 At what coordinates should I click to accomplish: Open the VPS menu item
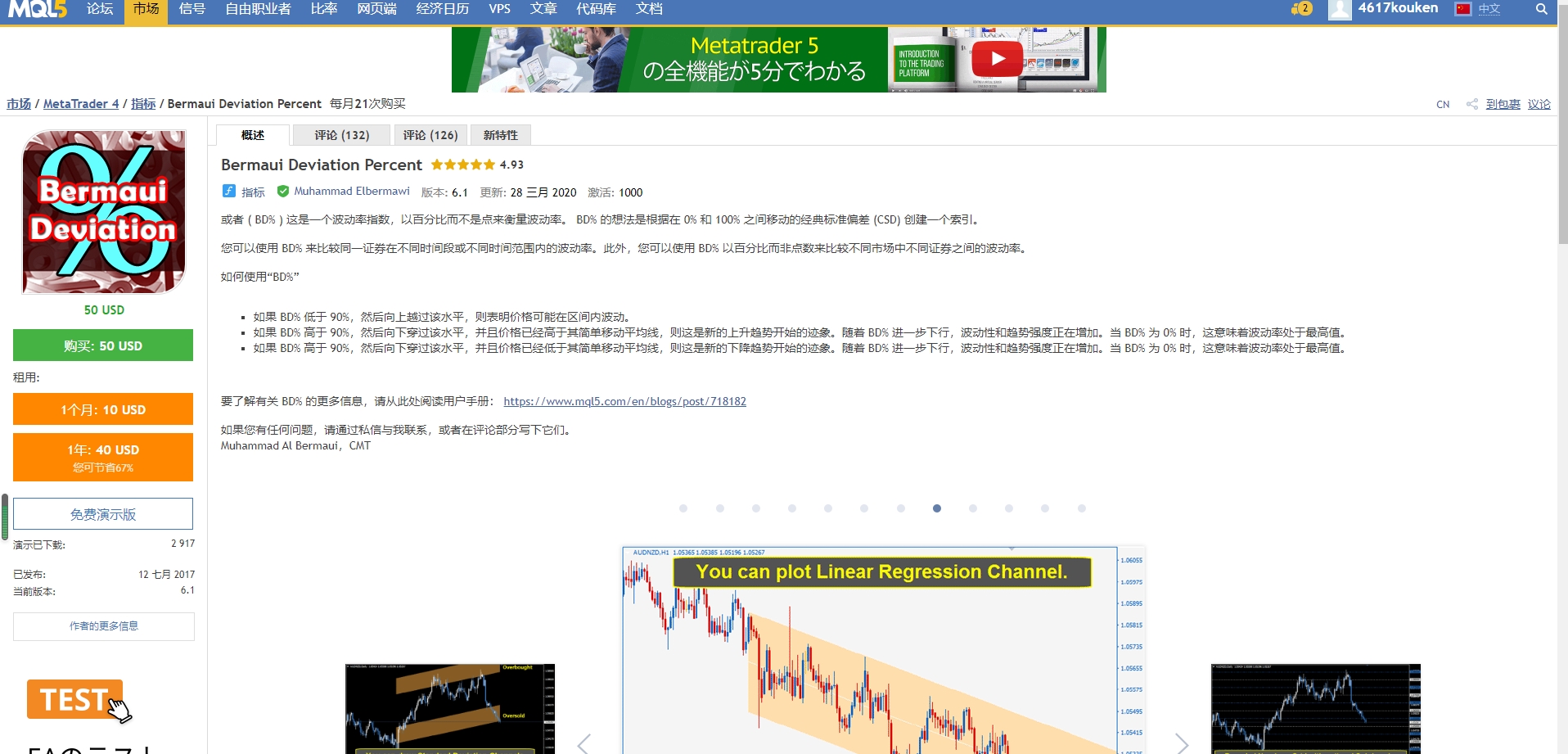[x=499, y=9]
